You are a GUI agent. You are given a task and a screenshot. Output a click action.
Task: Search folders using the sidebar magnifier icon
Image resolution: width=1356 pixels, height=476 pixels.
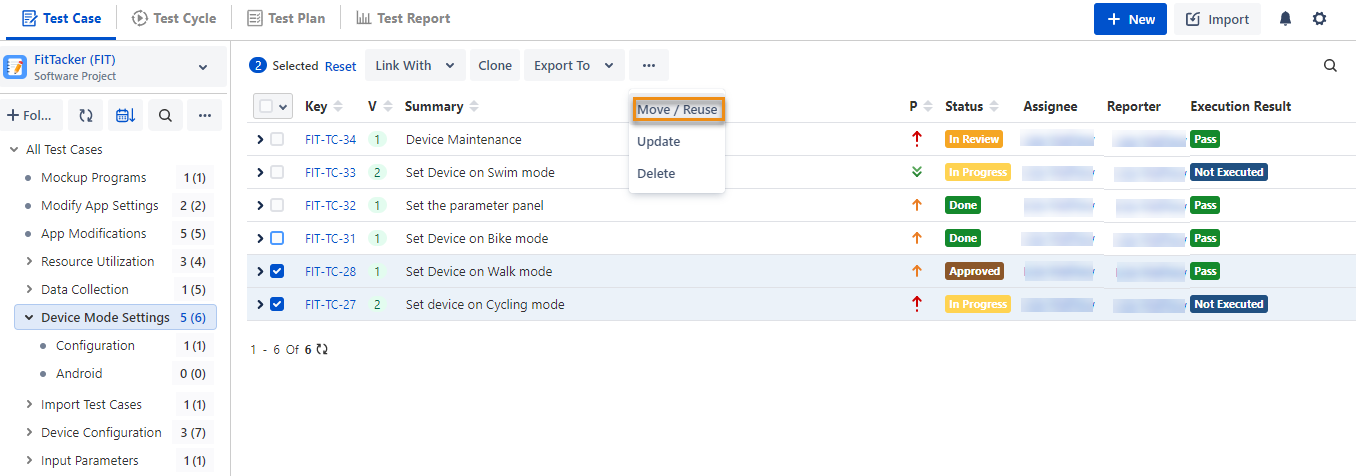[x=165, y=116]
